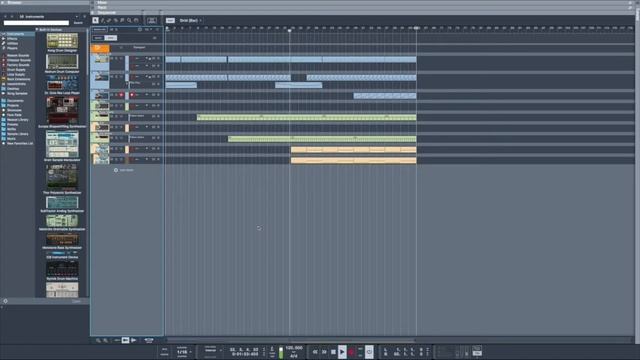Click the Fast Forward button in transport
Screen dimensions: 640x360
(x=324, y=352)
